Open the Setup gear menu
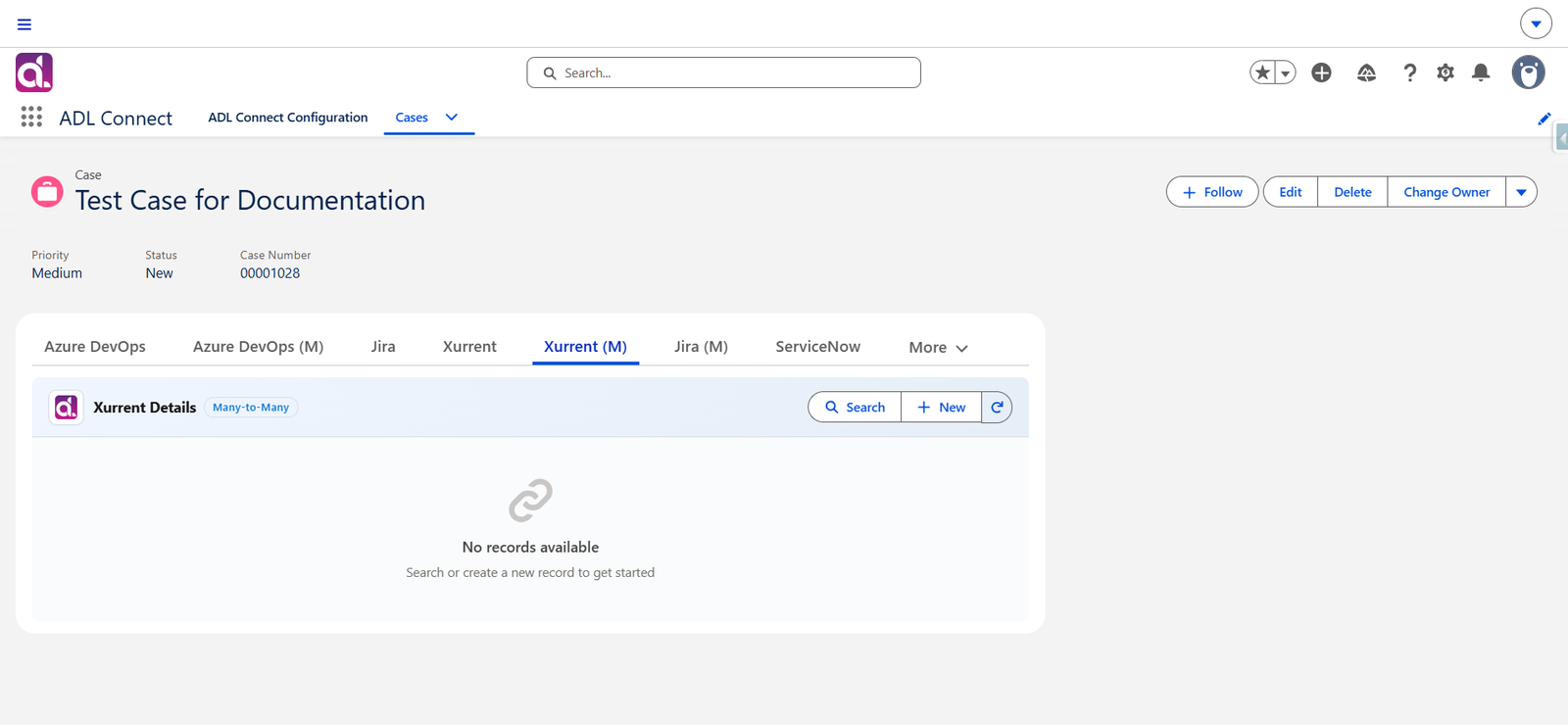The image size is (1568, 725). point(1445,72)
